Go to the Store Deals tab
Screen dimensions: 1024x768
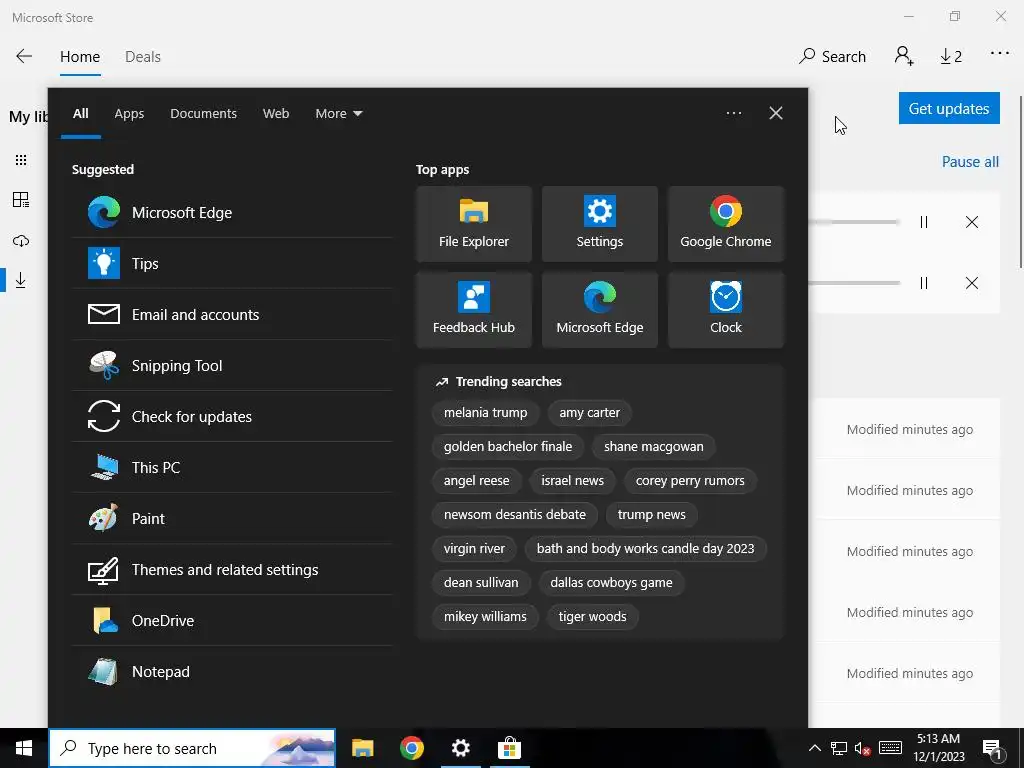(143, 57)
